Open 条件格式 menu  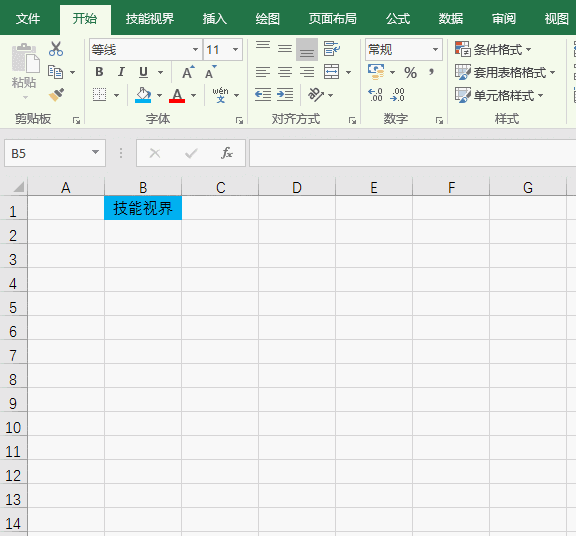[x=493, y=49]
